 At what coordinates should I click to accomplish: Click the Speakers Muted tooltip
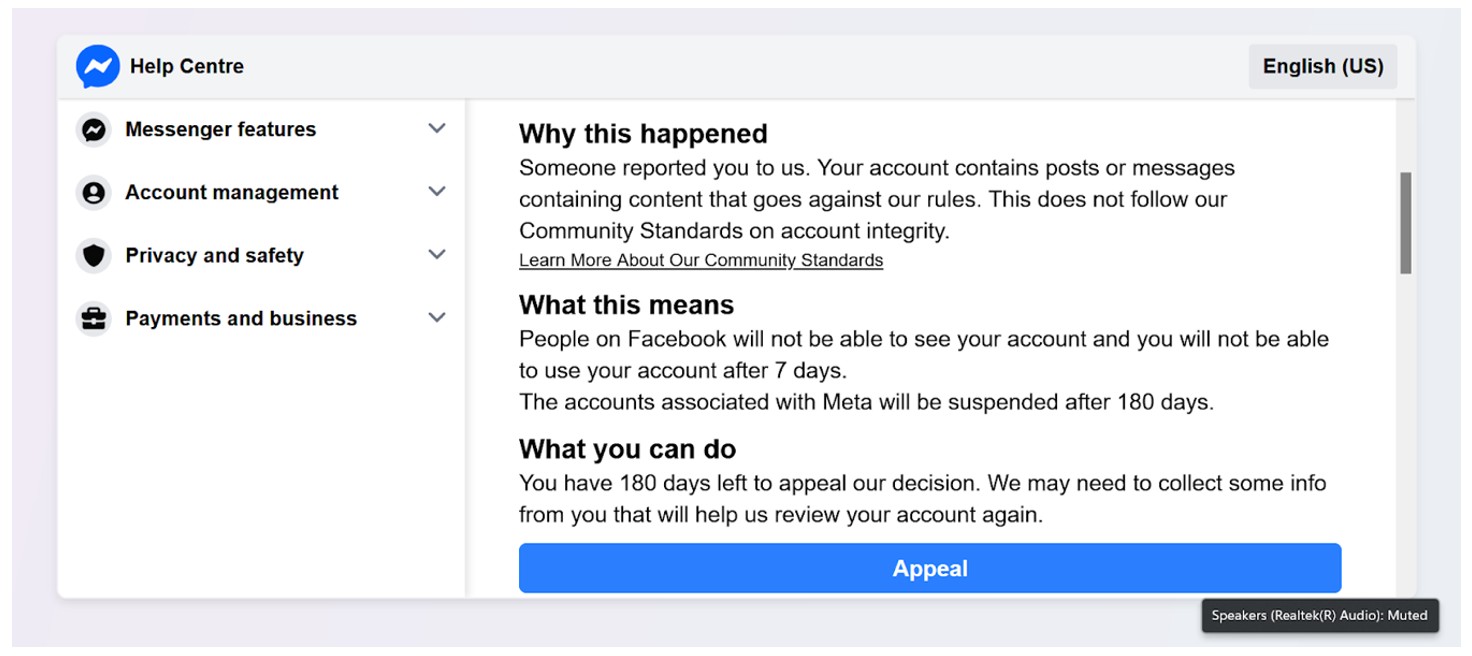tap(1319, 616)
